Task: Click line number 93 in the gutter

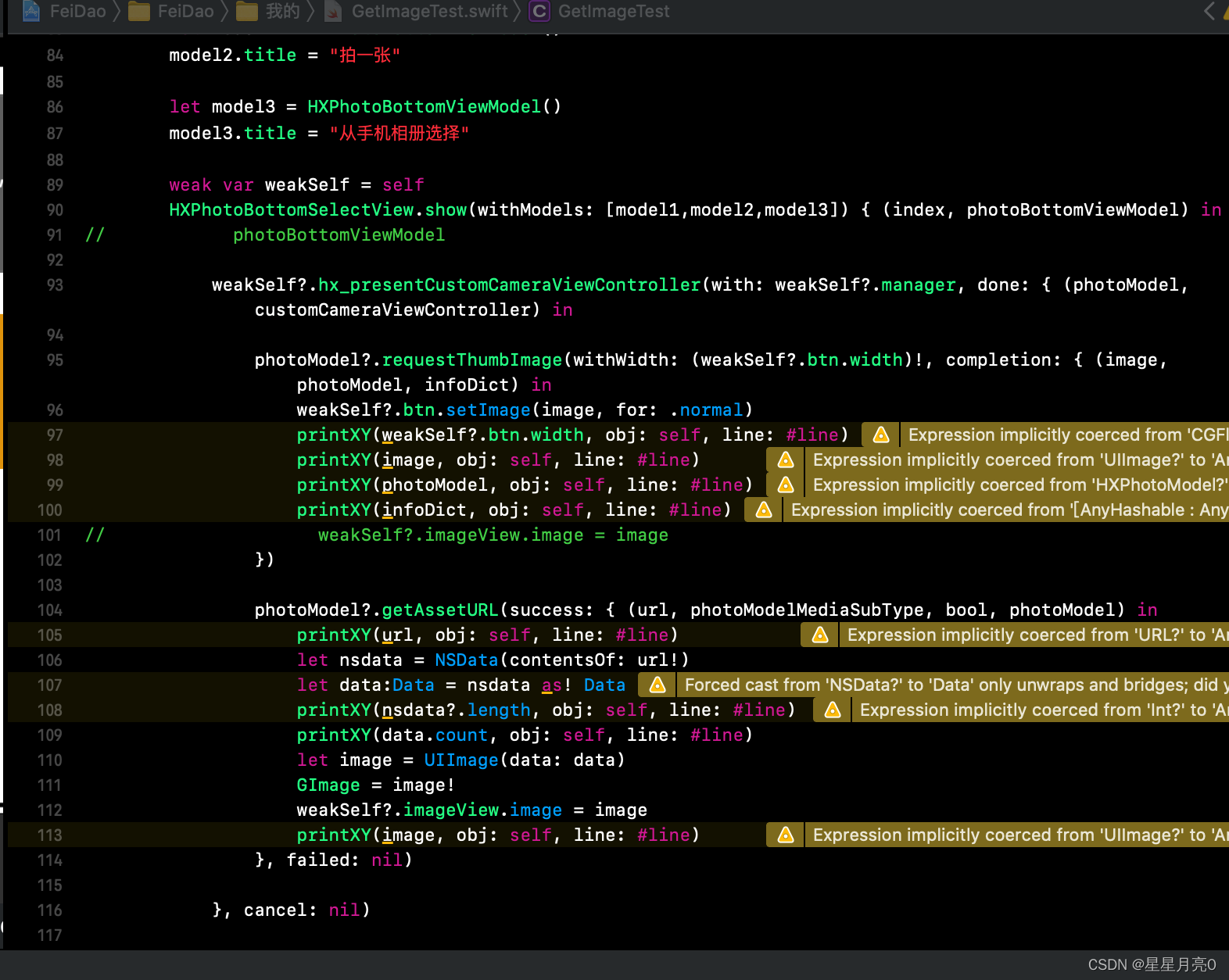Action: (x=55, y=285)
